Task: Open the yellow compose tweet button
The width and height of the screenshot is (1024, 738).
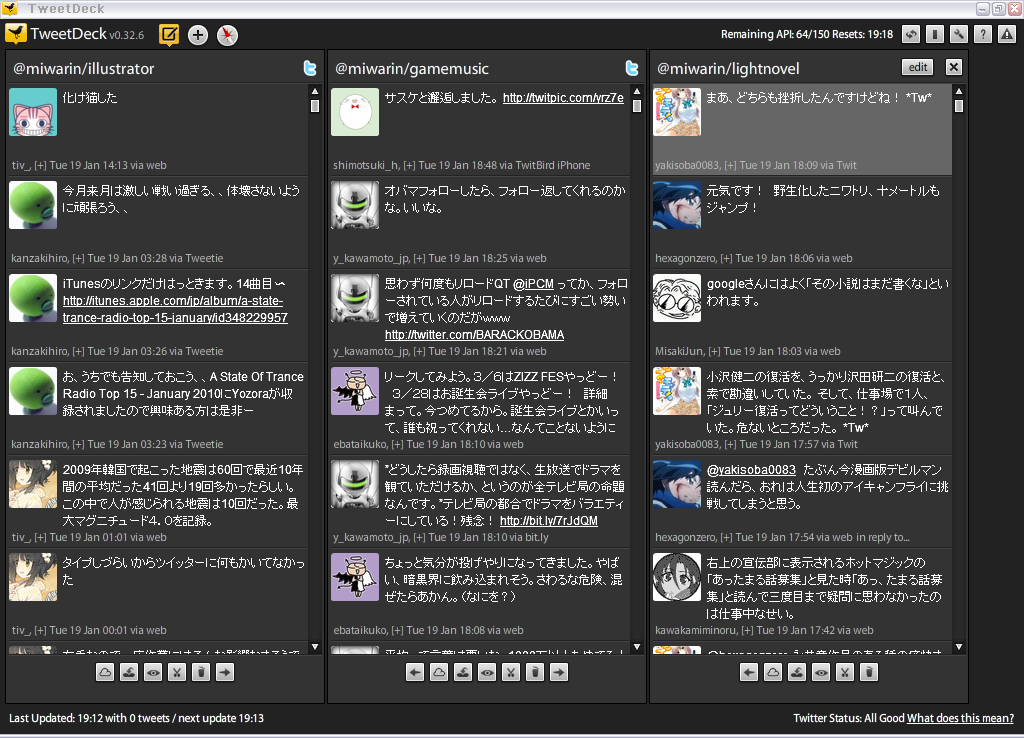Action: tap(169, 35)
